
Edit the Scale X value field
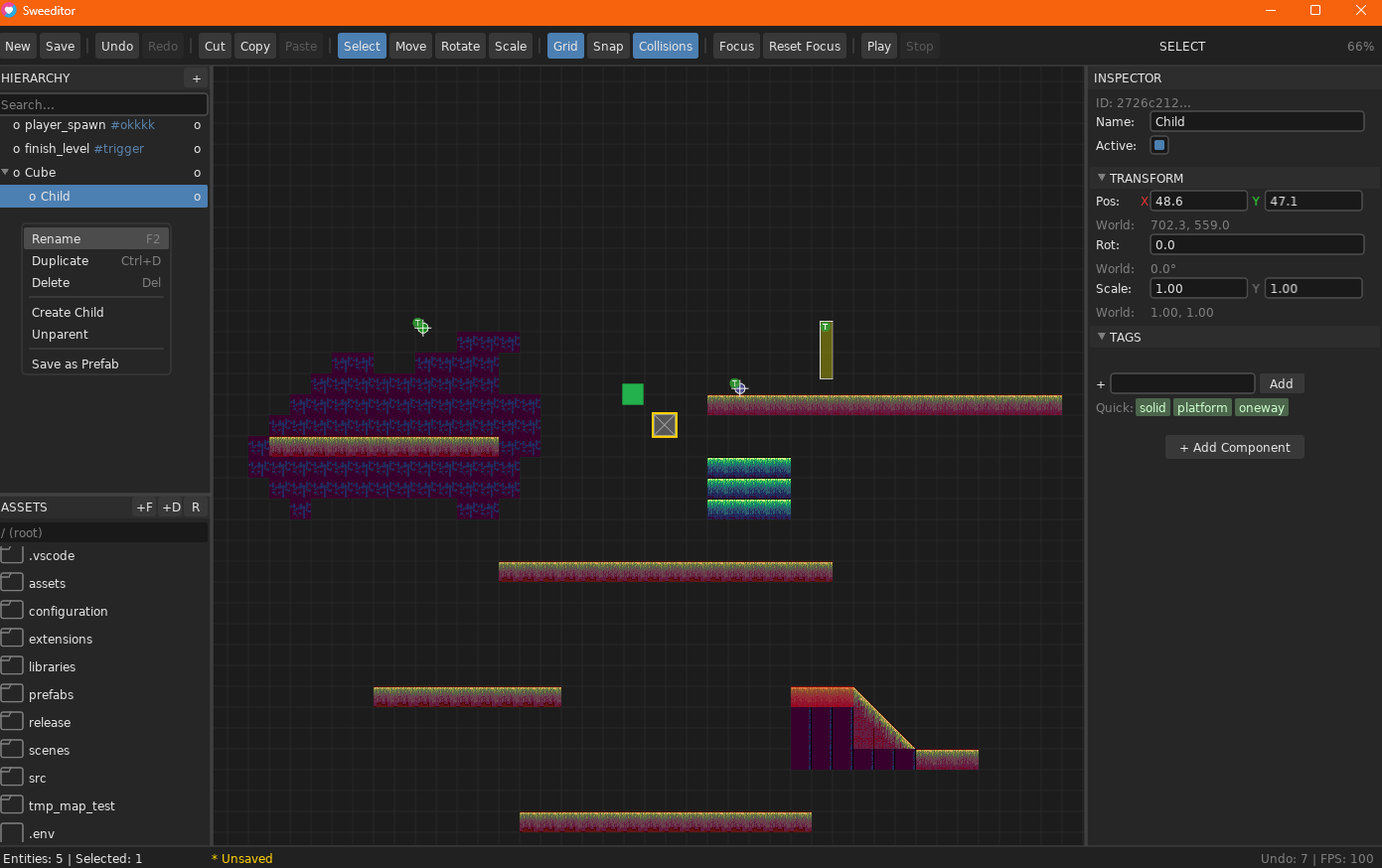click(x=1198, y=288)
